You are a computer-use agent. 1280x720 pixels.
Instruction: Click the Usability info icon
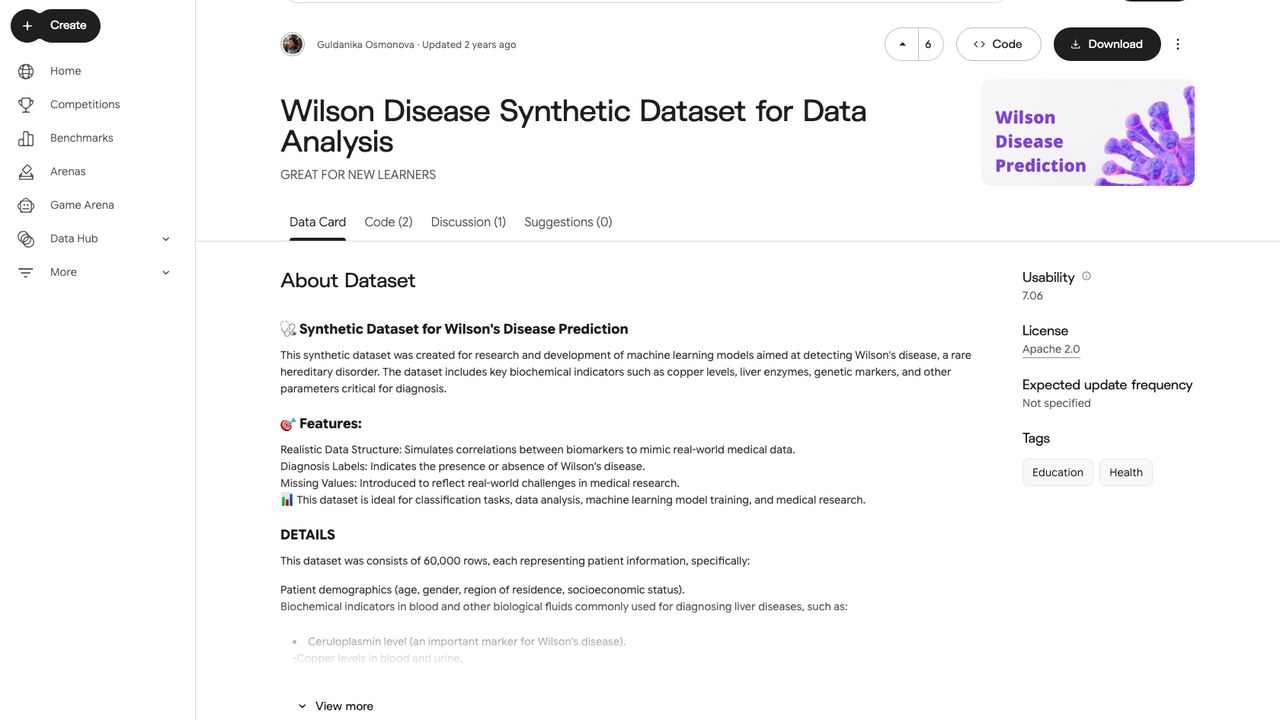1086,276
